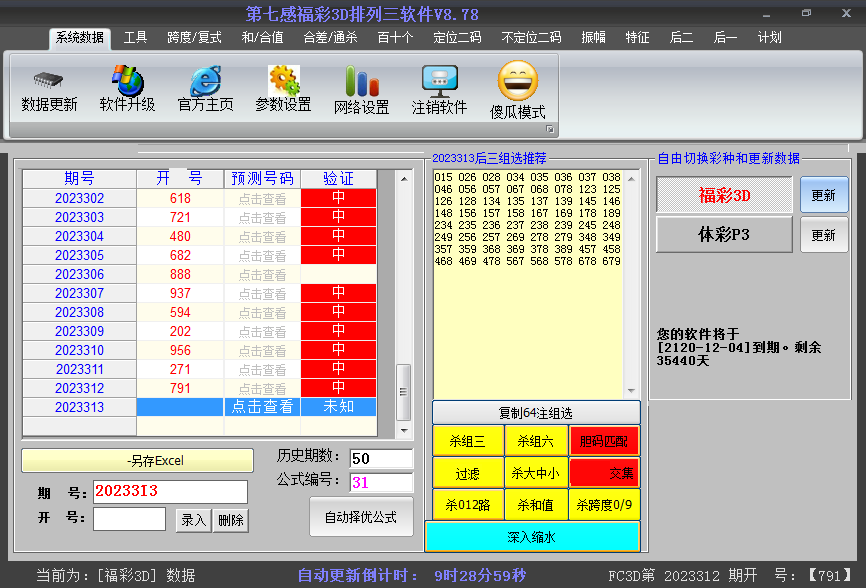Screen dimensions: 866x588
Task: Focus the 期号 input field
Action: pyautogui.click(x=171, y=491)
